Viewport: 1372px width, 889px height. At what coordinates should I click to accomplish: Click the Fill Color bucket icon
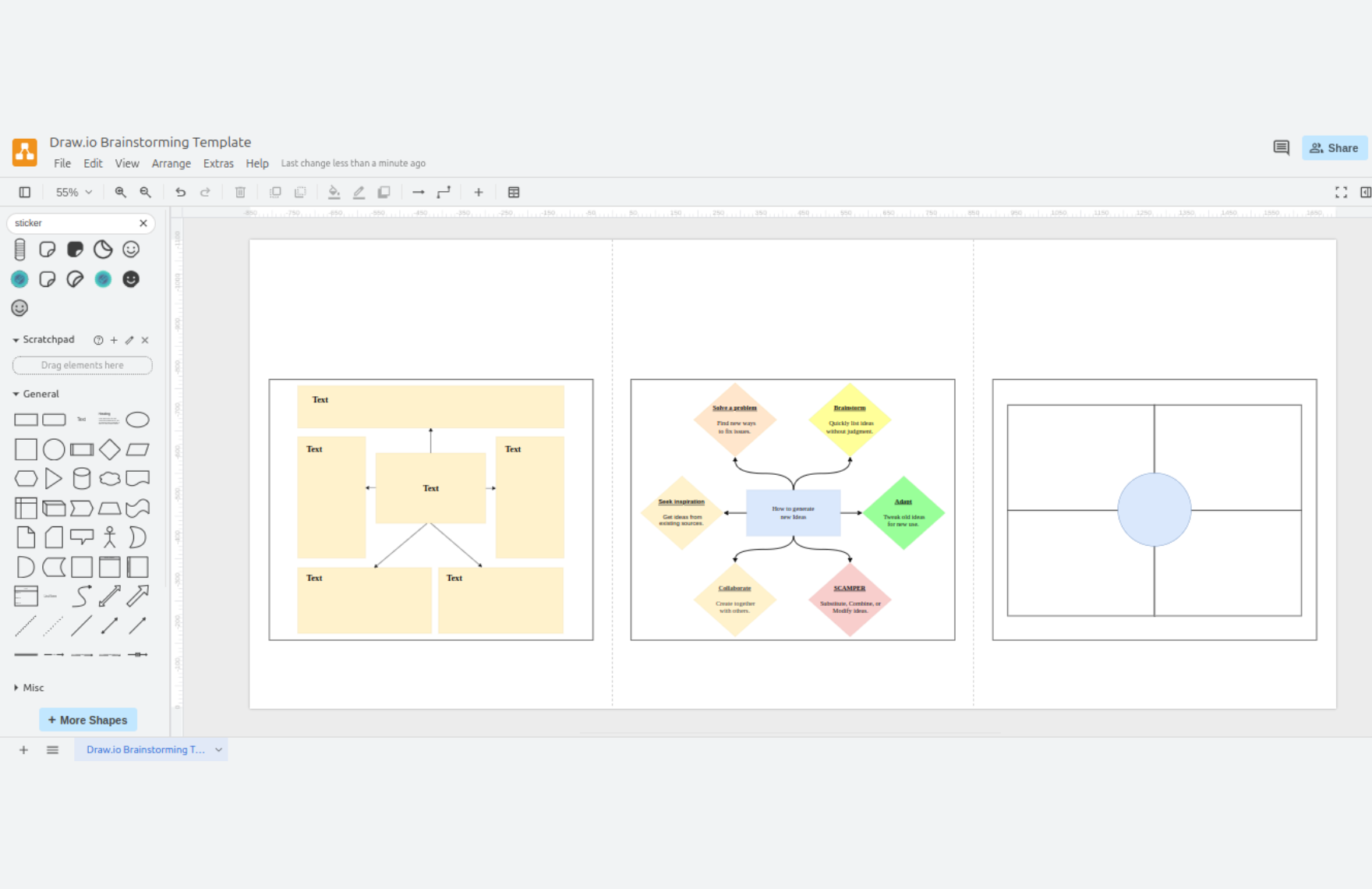(334, 192)
